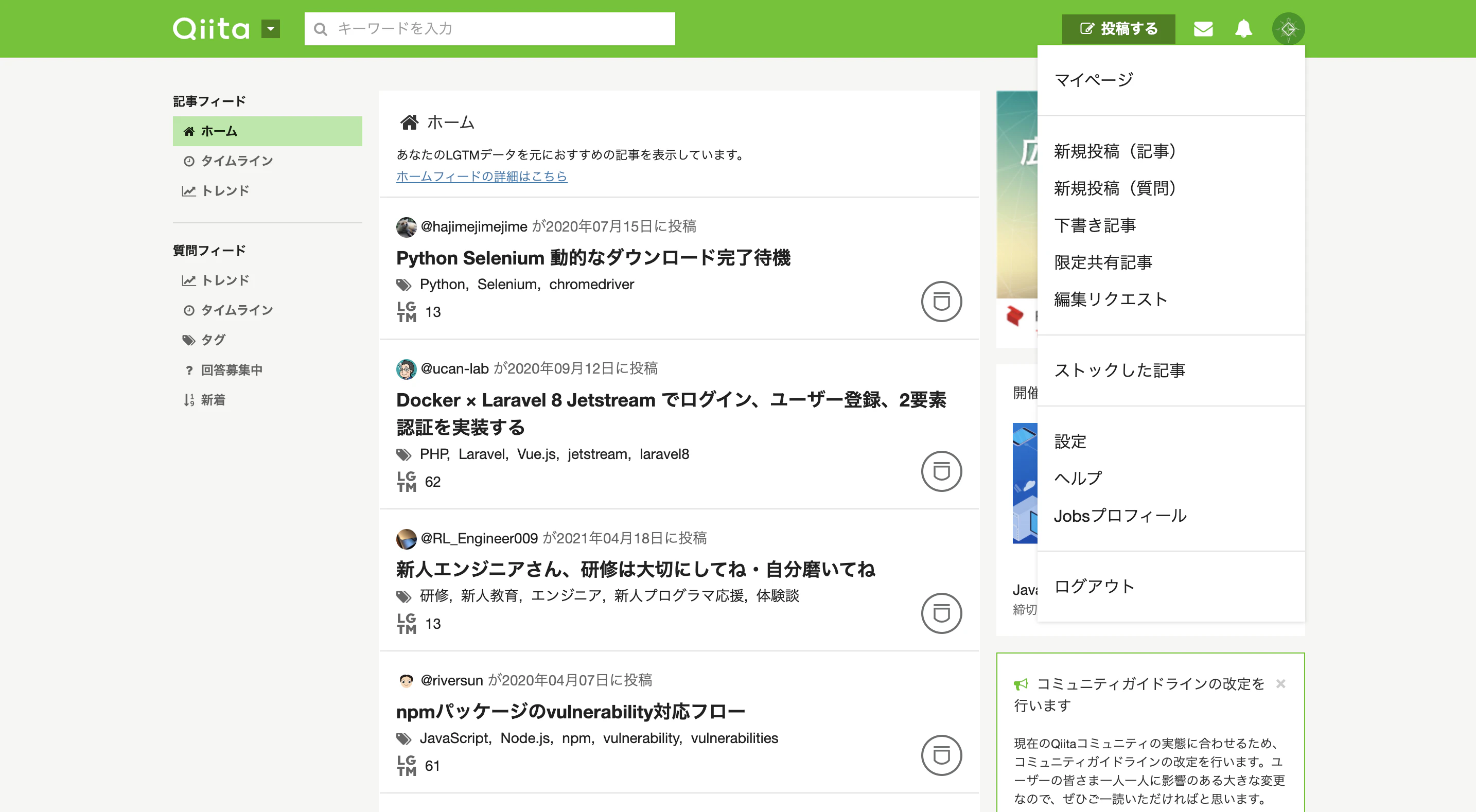Stock the 新人エンジニアさん article
The image size is (1476, 812).
coord(941,613)
